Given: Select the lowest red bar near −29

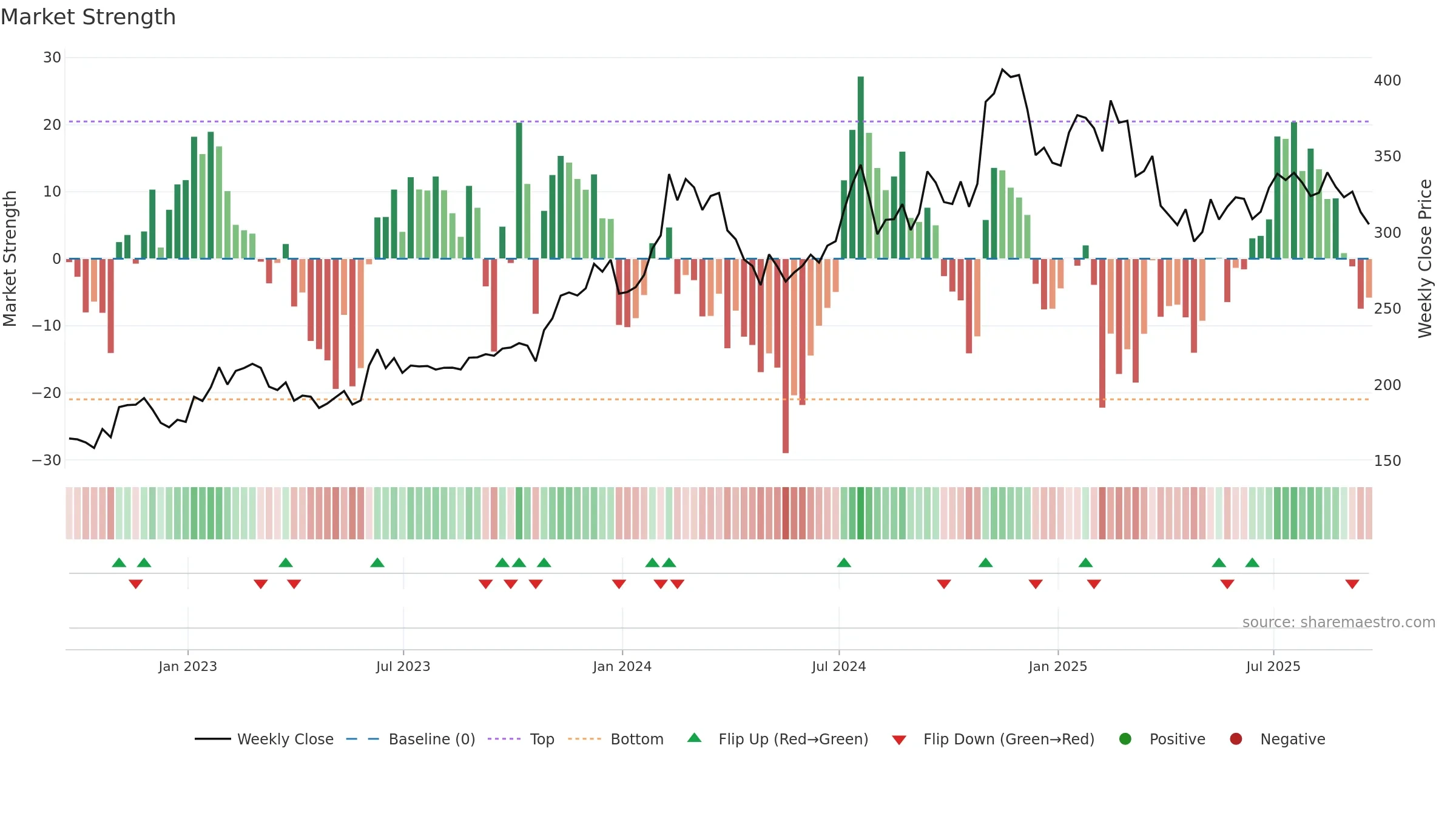Looking at the screenshot, I should coord(786,356).
